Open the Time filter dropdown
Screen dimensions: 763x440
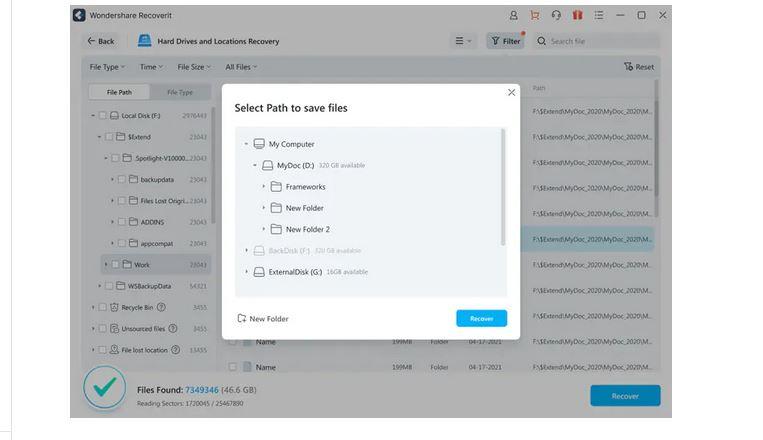[x=151, y=67]
